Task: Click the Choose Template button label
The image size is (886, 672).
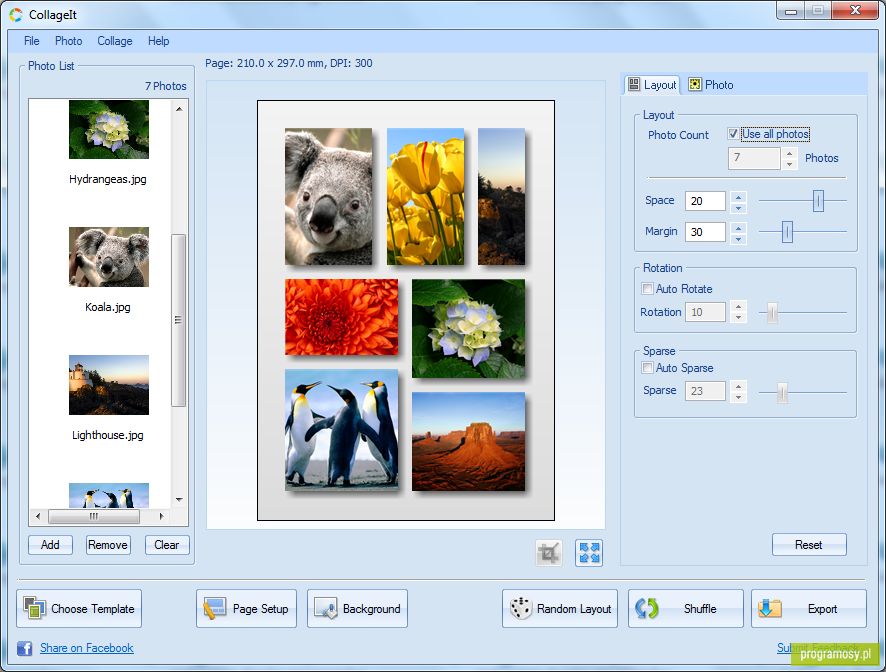Action: [93, 609]
